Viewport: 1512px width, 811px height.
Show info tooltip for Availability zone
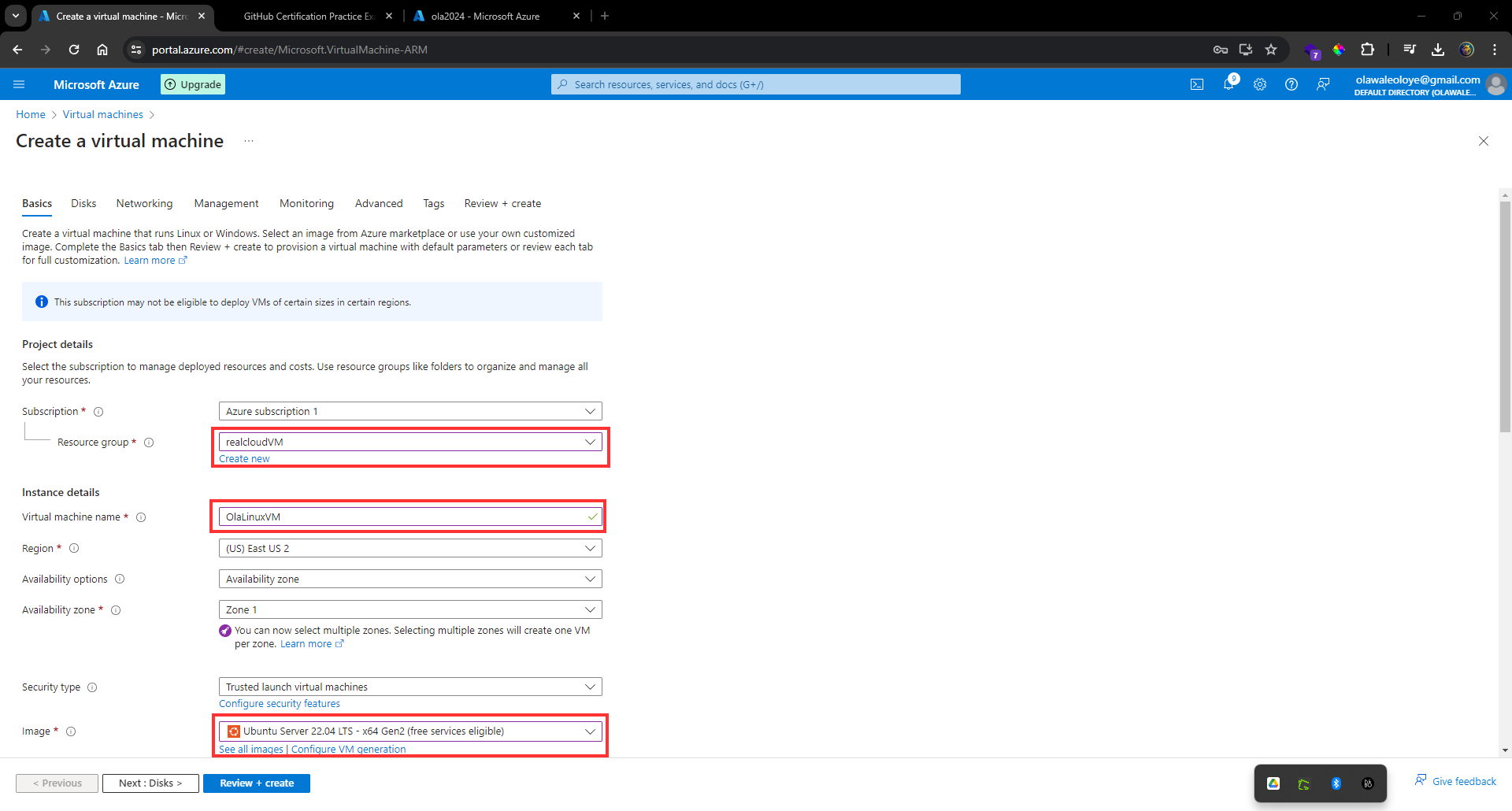116,610
